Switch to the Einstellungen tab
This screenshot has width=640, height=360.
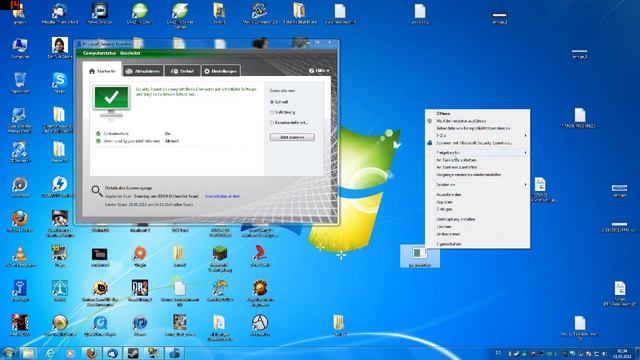tap(220, 71)
